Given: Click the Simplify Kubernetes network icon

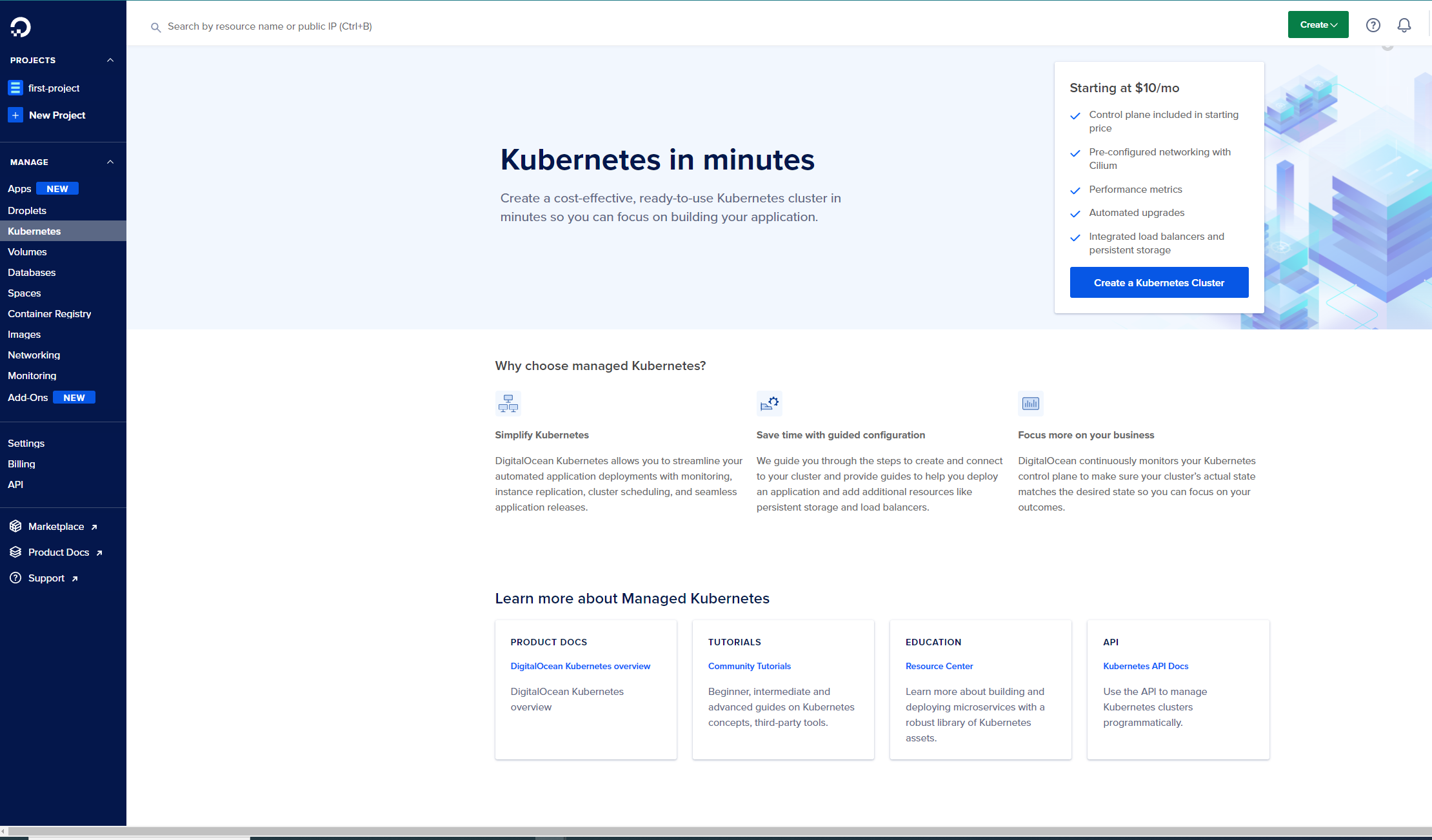Looking at the screenshot, I should tap(508, 404).
